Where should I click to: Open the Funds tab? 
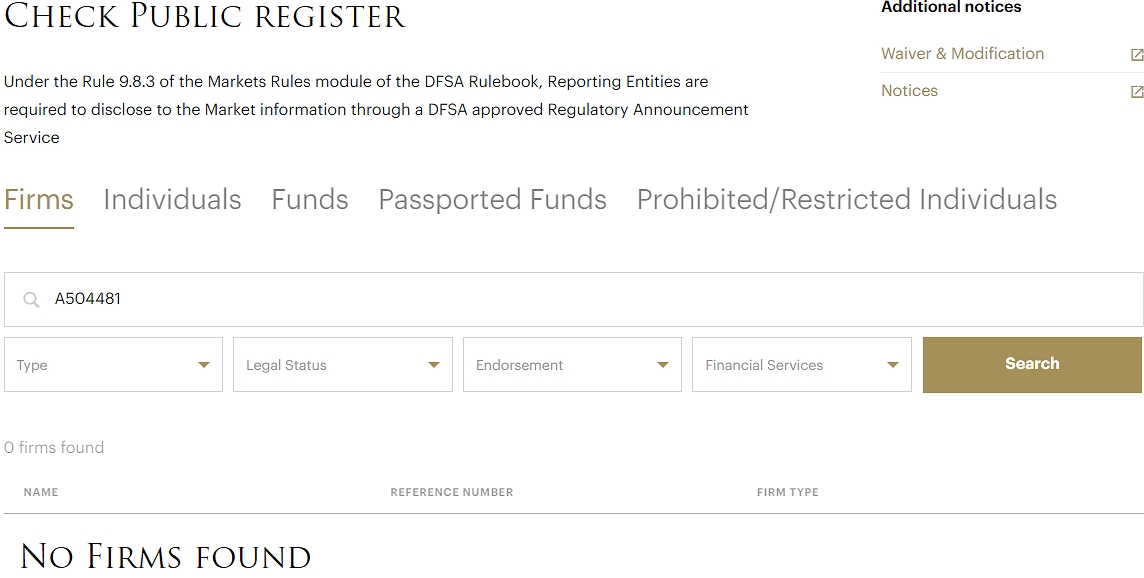click(x=310, y=200)
